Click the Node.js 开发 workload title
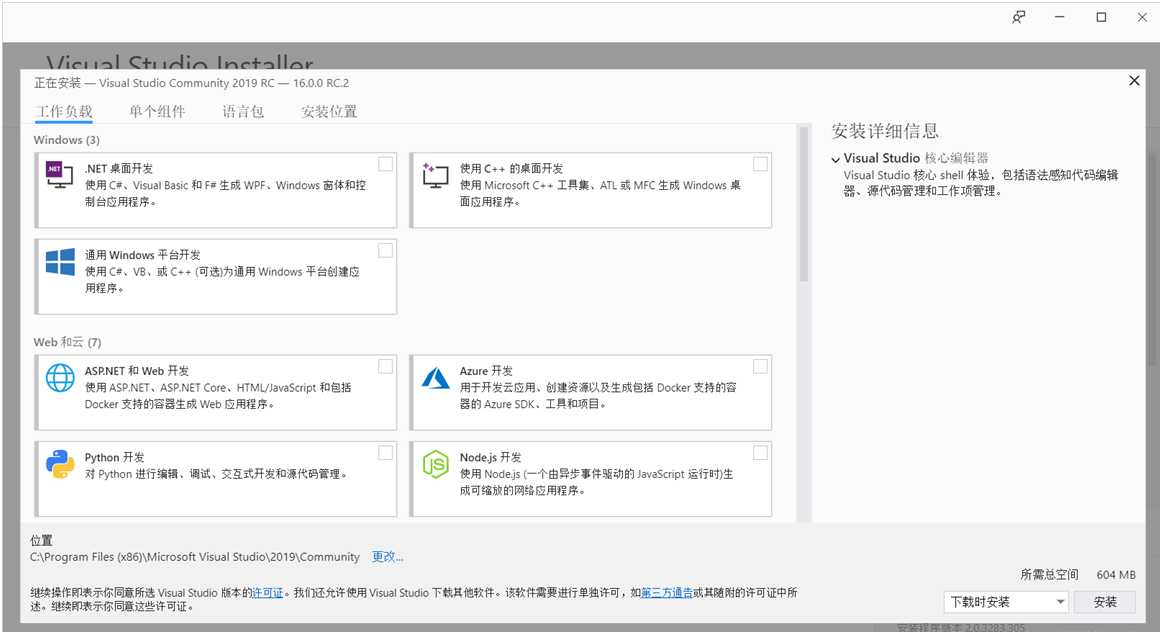Image resolution: width=1160 pixels, height=632 pixels. pos(490,457)
